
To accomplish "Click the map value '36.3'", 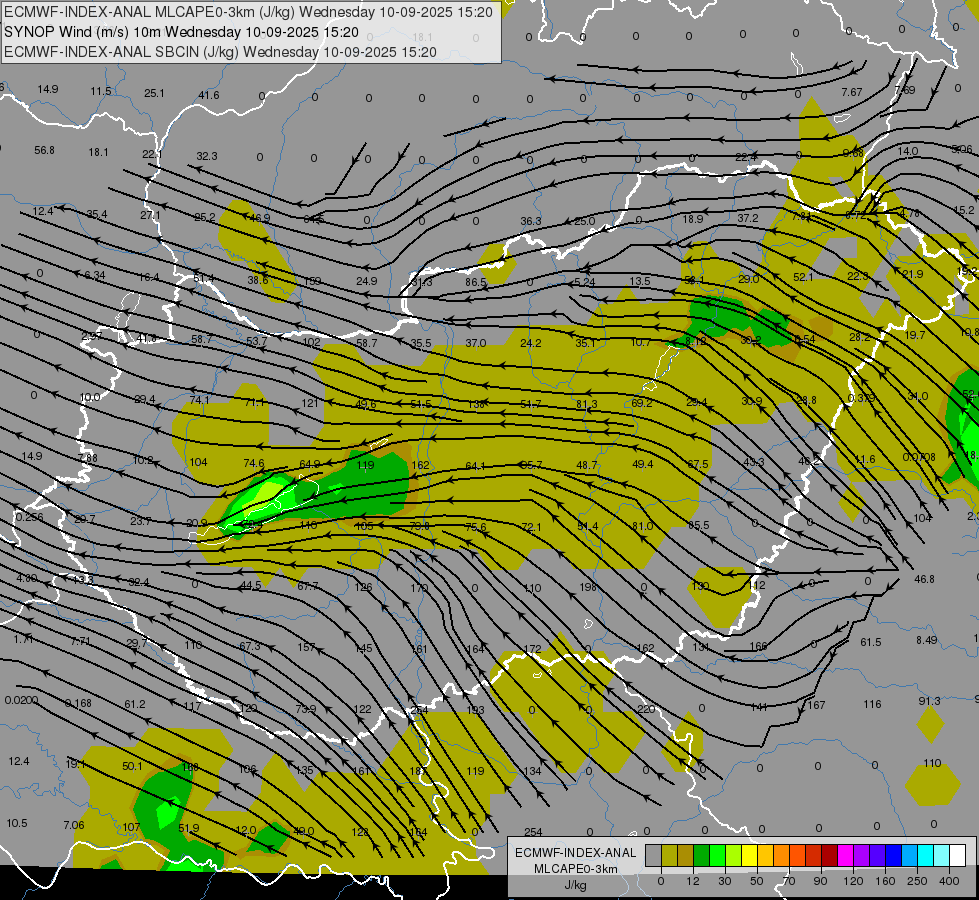I will point(531,221).
